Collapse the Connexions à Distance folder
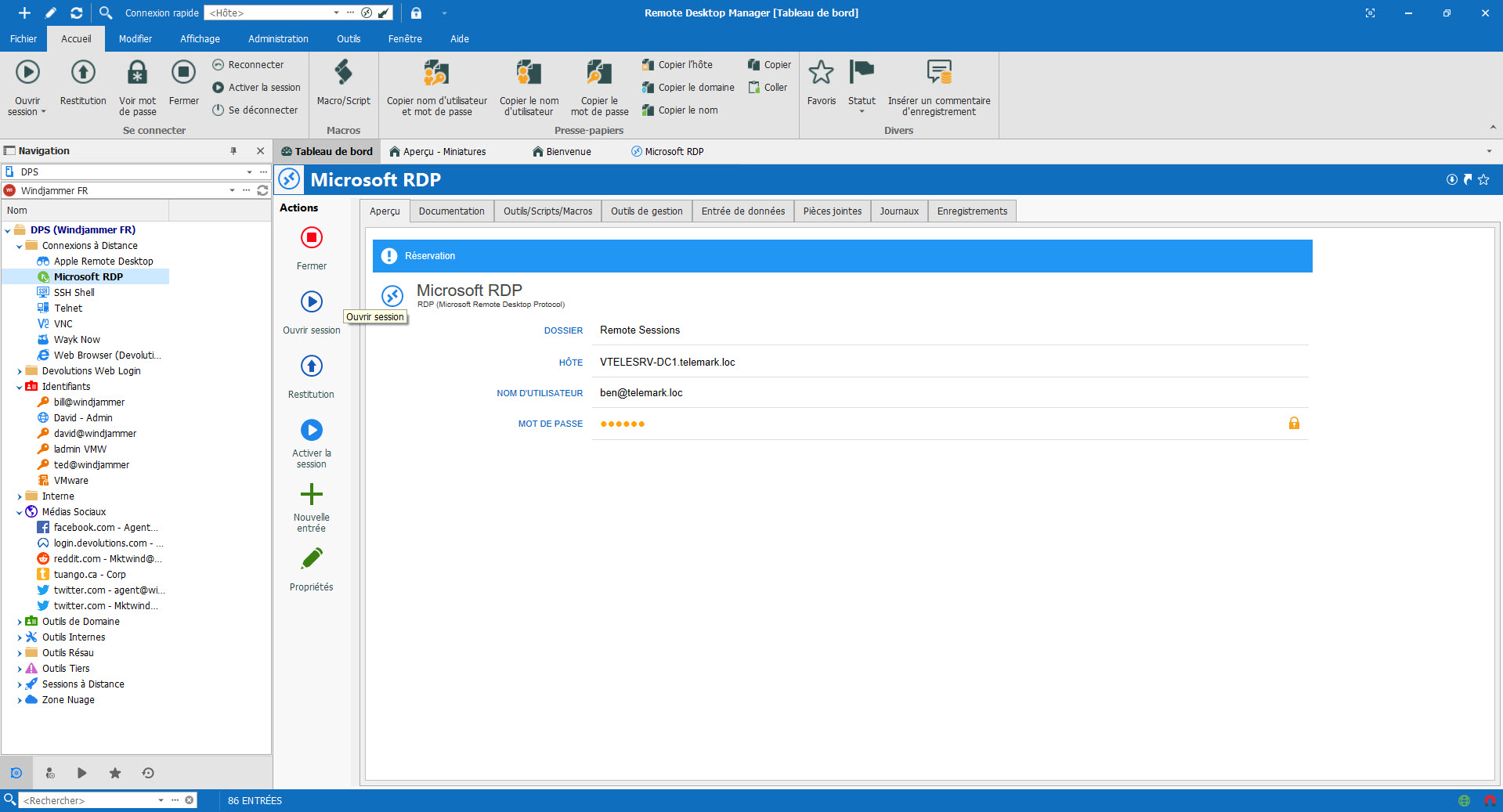This screenshot has height=812, width=1503. tap(20, 246)
